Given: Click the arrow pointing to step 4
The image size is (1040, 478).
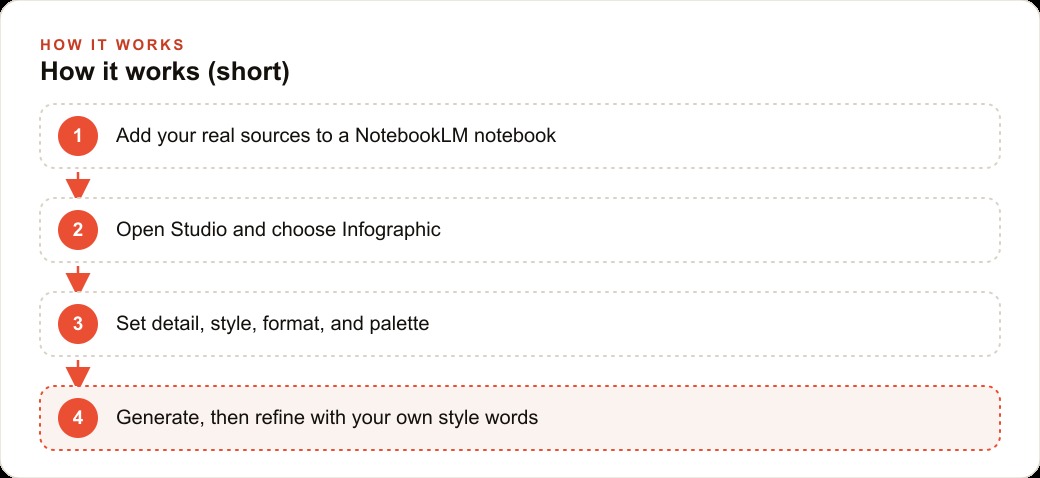Looking at the screenshot, I should pyautogui.click(x=78, y=373).
